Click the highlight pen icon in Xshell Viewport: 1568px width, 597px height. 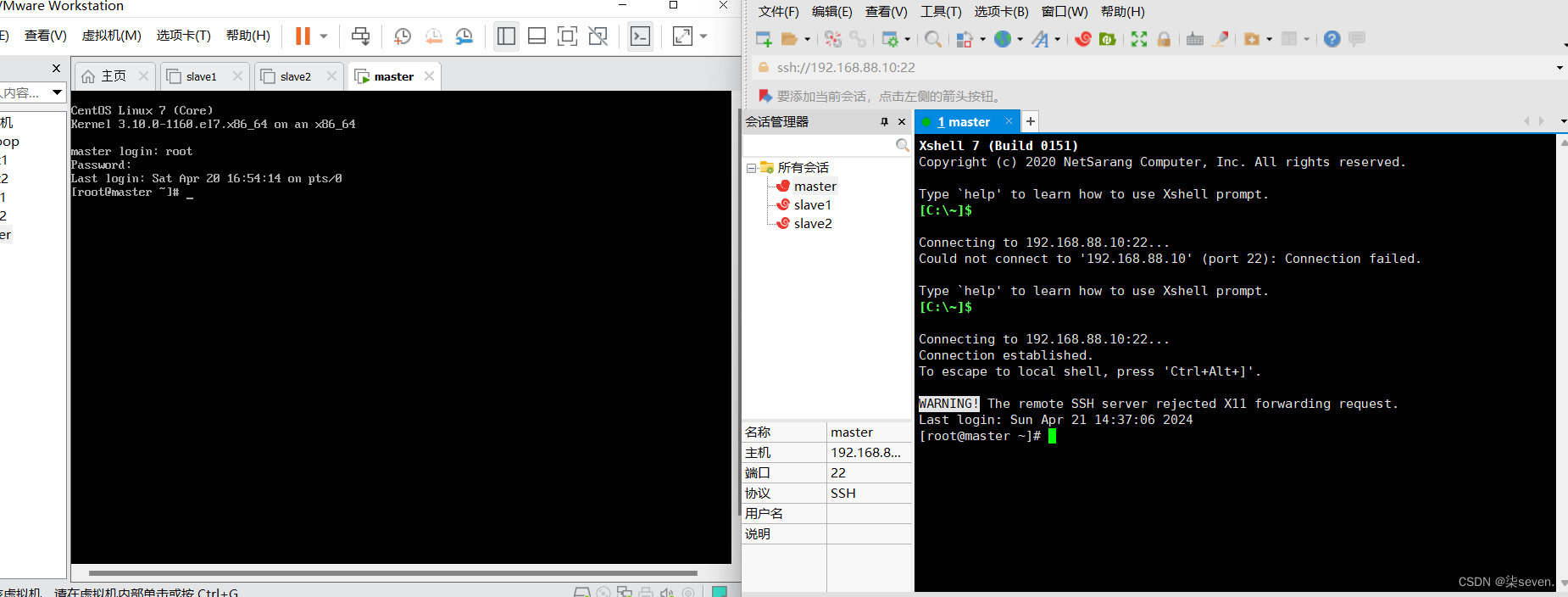[x=1220, y=39]
